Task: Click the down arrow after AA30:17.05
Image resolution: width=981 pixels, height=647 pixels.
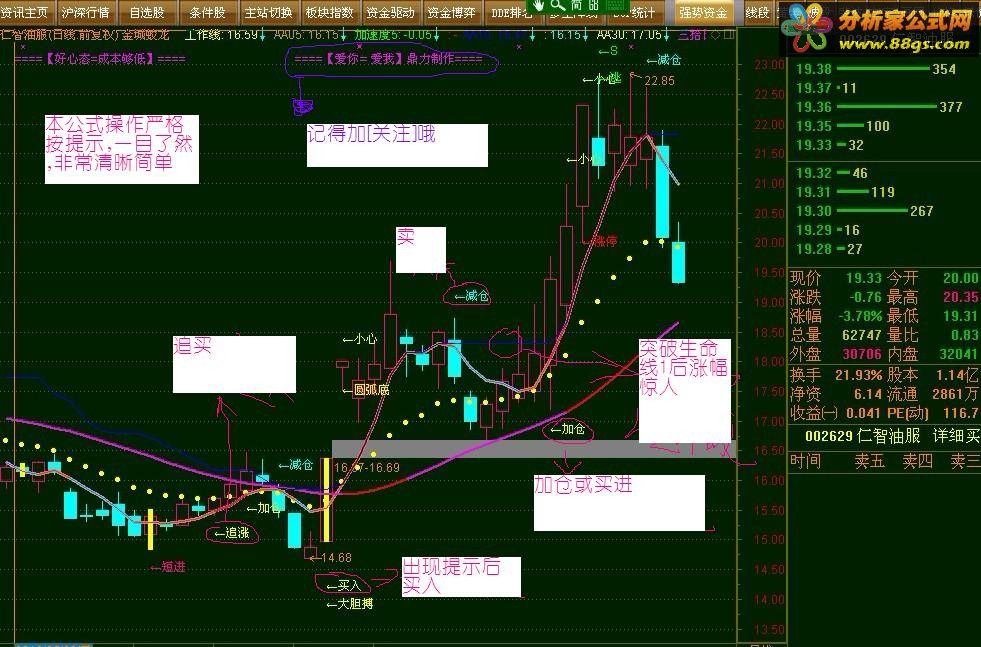Action: click(667, 36)
